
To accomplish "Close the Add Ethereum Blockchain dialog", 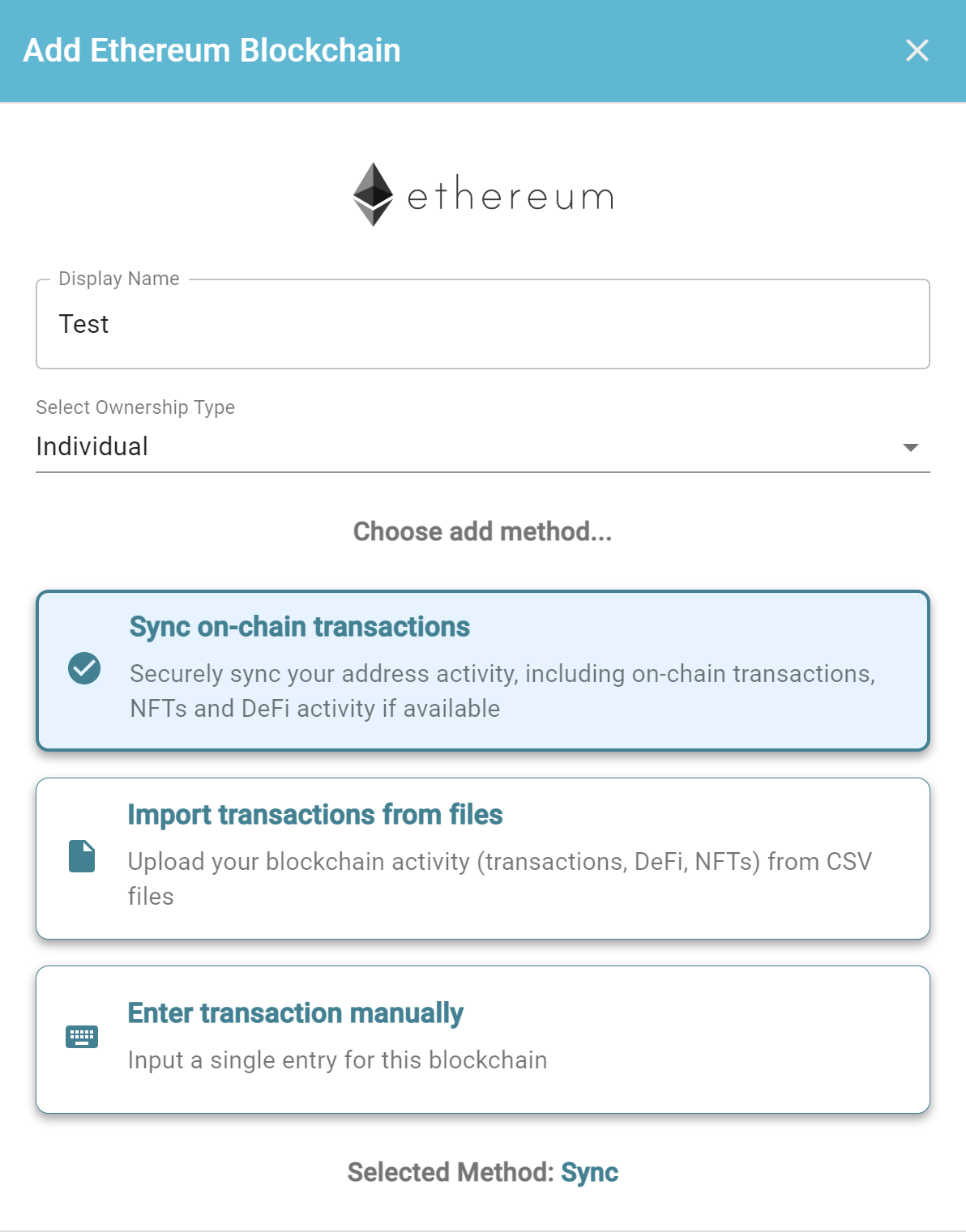I will click(917, 50).
